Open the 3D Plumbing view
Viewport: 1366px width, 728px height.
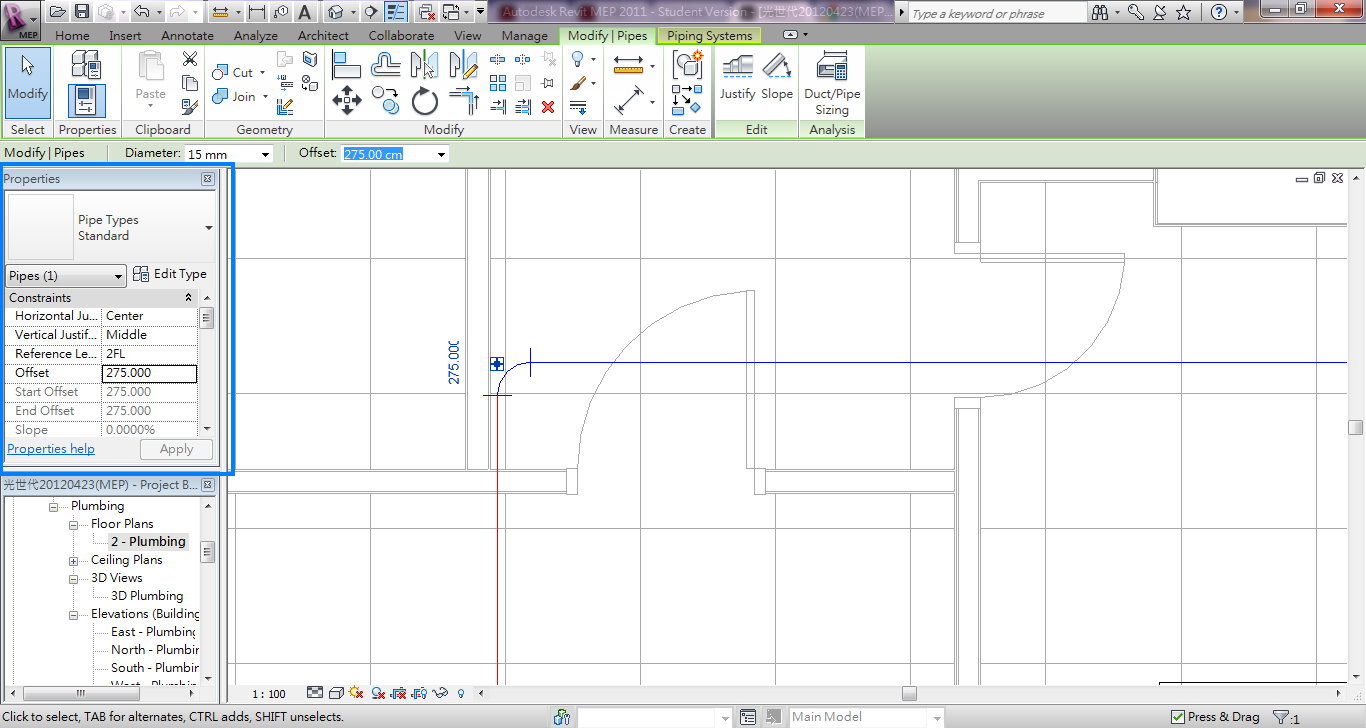tap(147, 596)
